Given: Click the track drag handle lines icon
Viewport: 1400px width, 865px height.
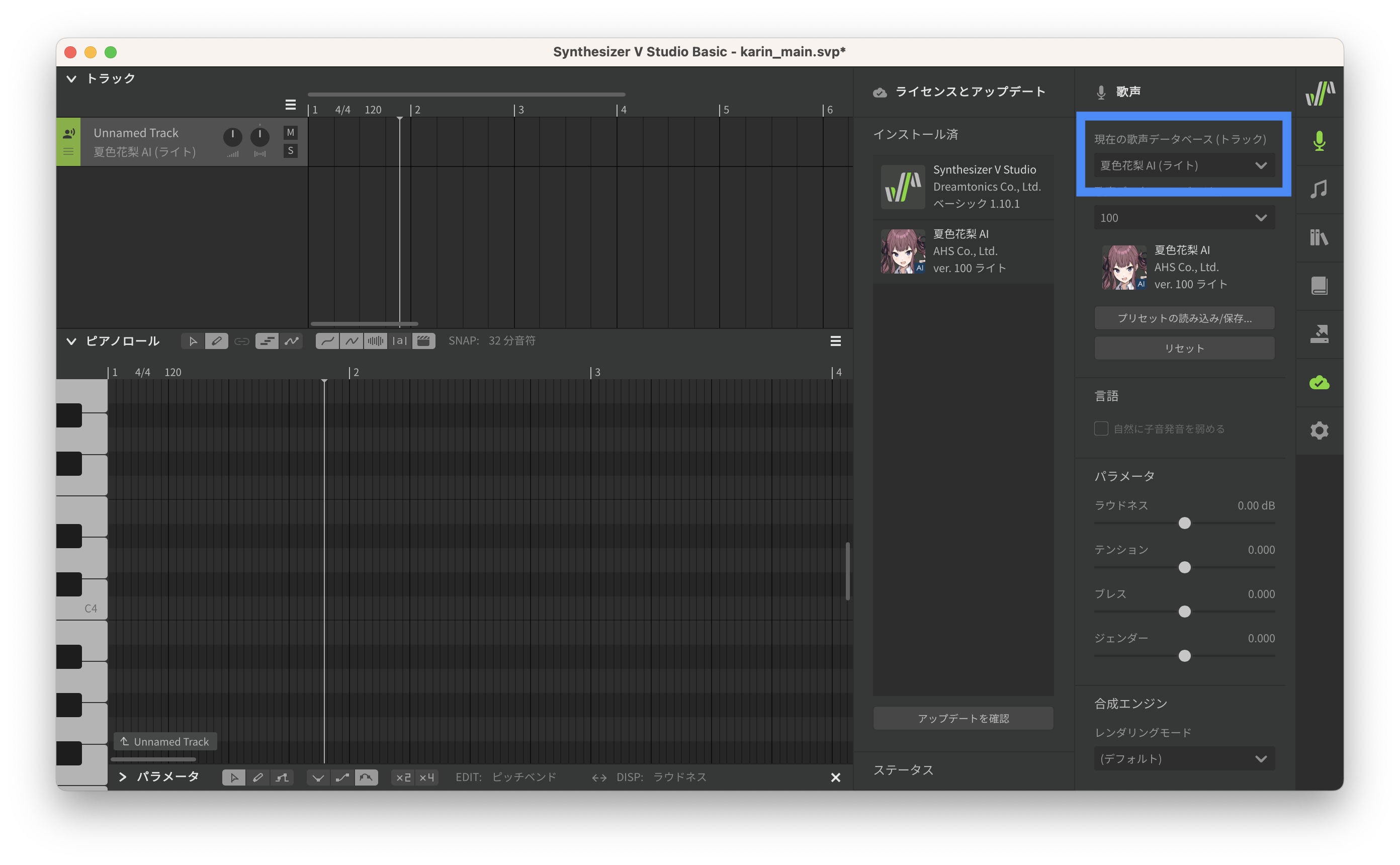Looking at the screenshot, I should point(68,152).
